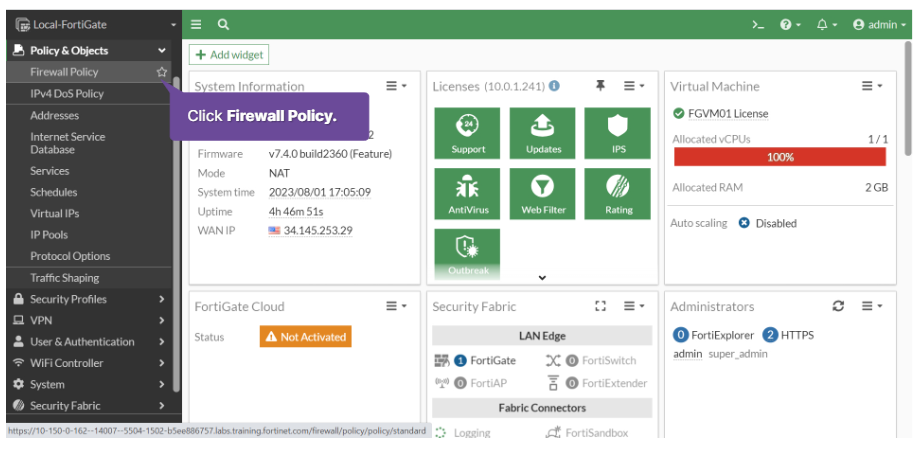
Task: Click the Updates license tile
Action: (543, 133)
